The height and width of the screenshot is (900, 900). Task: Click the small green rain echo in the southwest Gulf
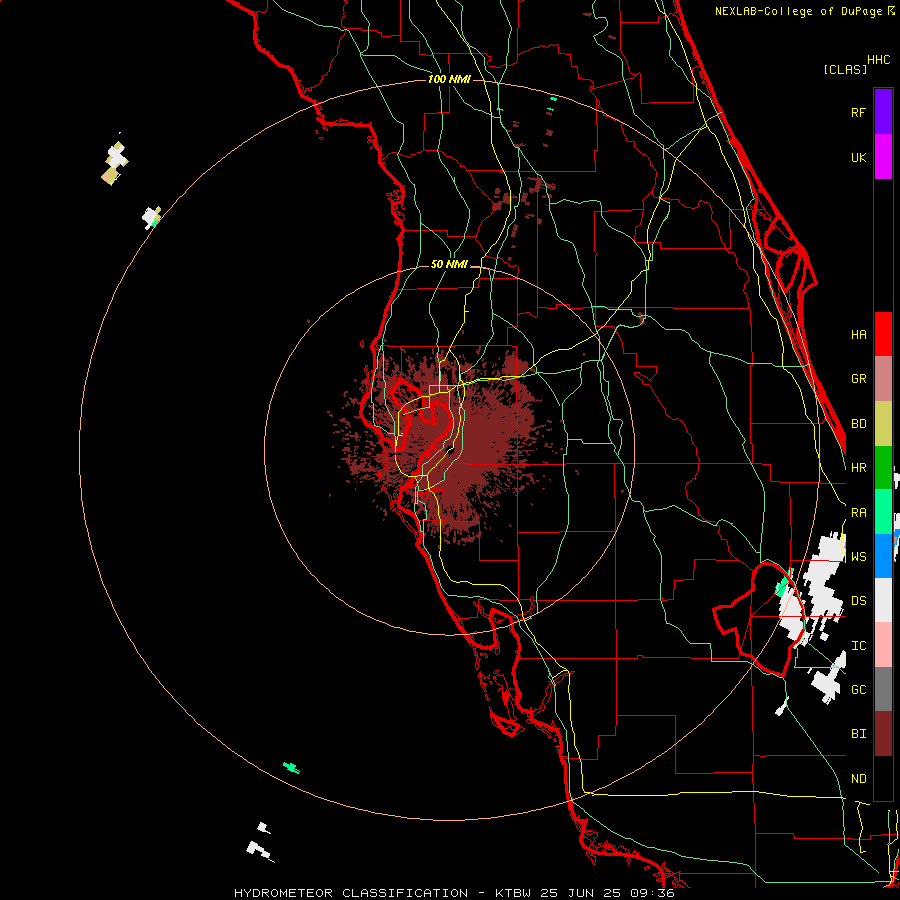point(291,767)
